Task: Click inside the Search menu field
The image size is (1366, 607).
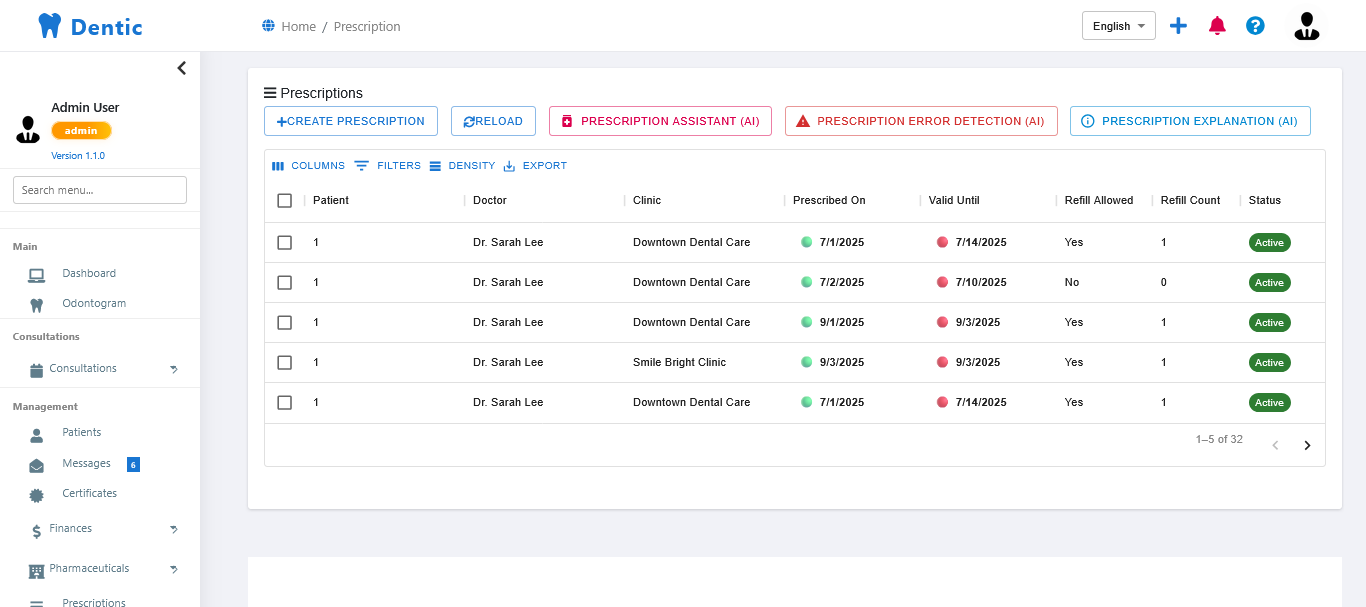Action: (99, 189)
